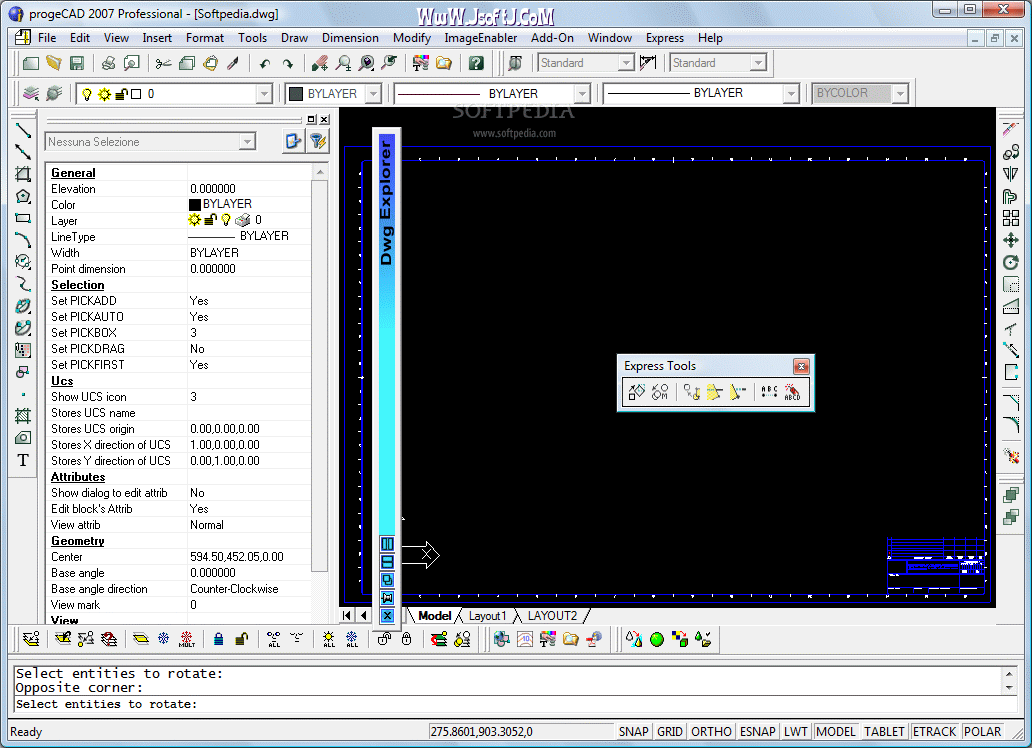Viewport: 1032px width, 748px height.
Task: Open the BYLAYER lineweight dropdown
Action: 791,94
